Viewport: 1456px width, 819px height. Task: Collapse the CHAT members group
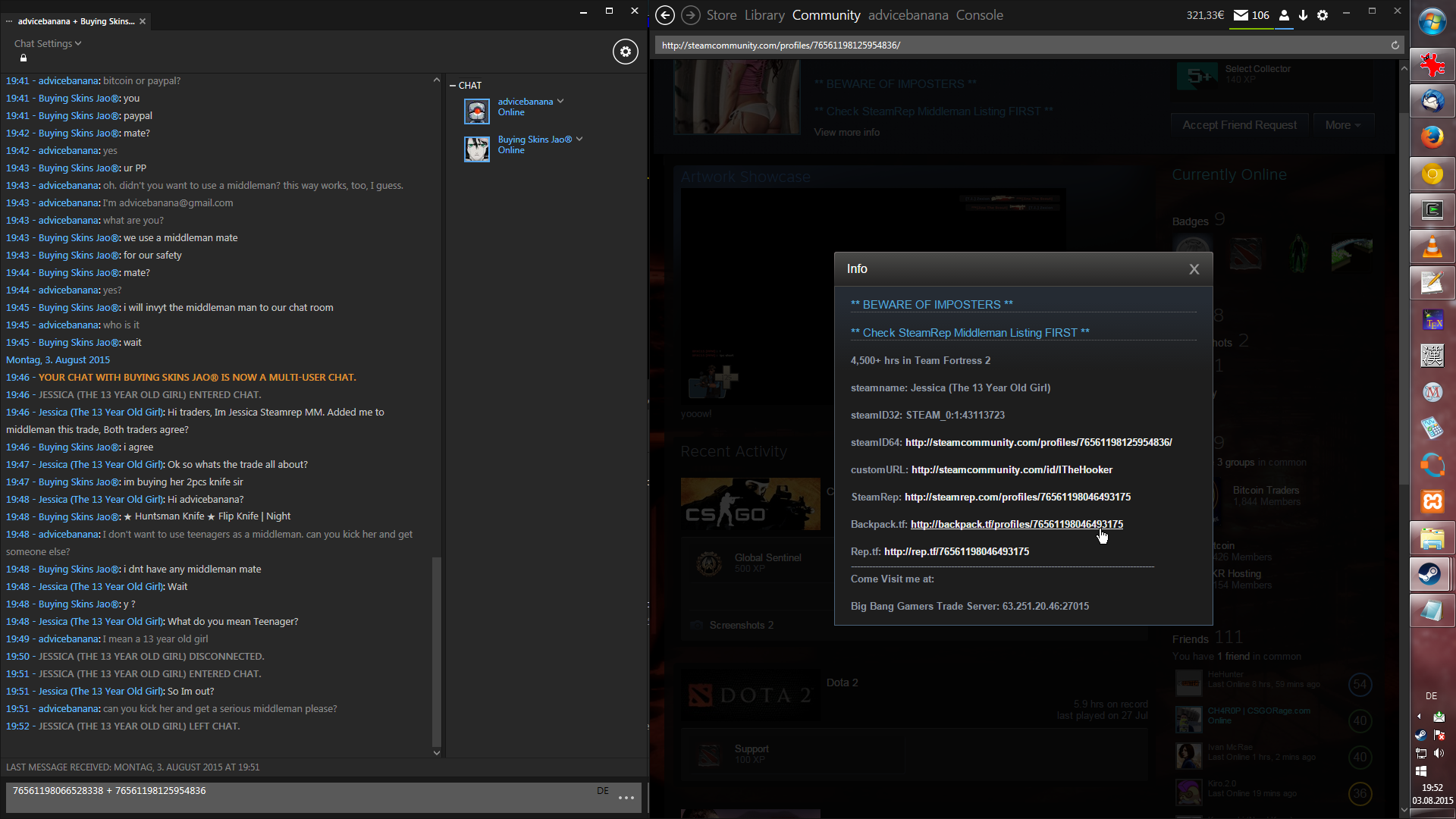(453, 86)
